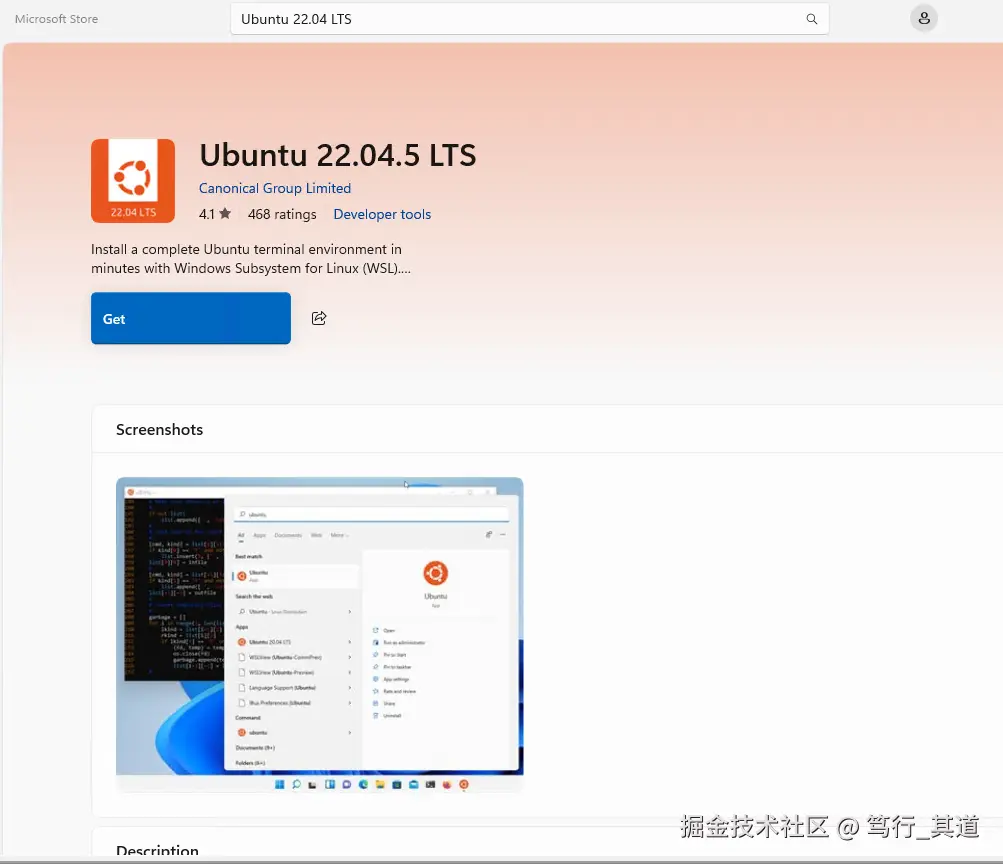This screenshot has width=1003, height=864.
Task: Click the share icon beside Get
Action: [319, 318]
